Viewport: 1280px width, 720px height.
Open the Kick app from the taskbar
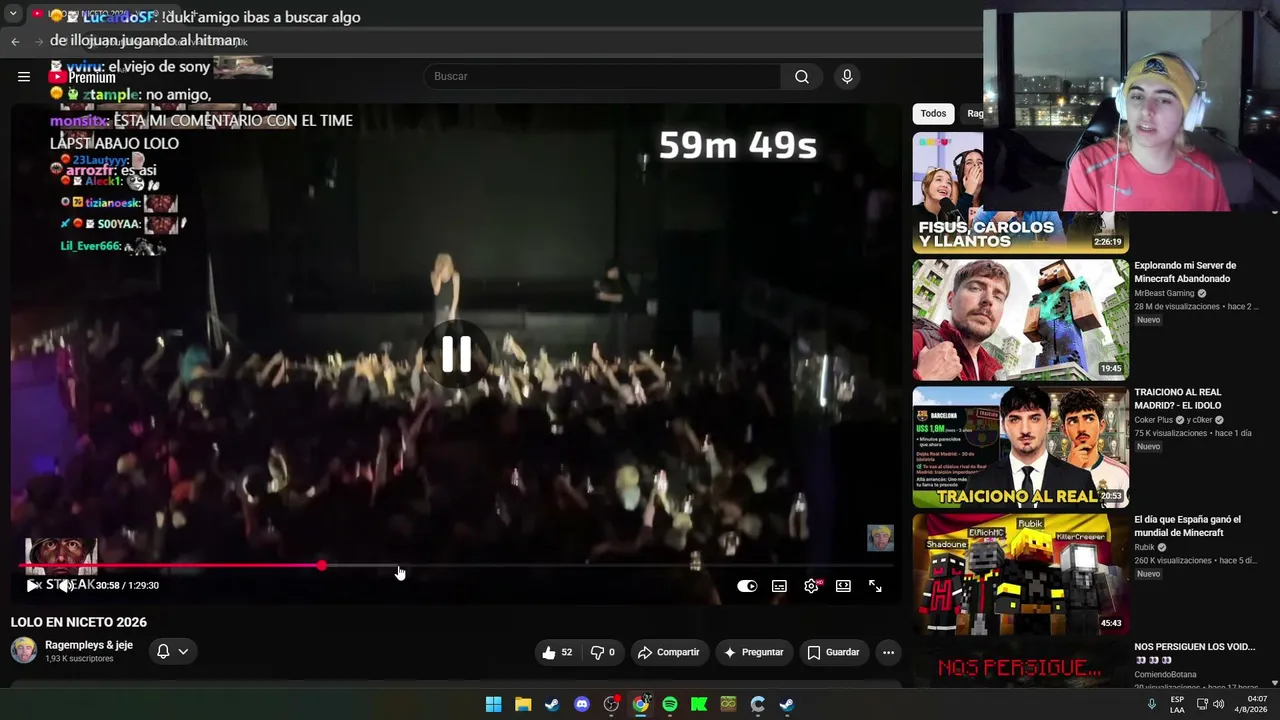tap(699, 704)
